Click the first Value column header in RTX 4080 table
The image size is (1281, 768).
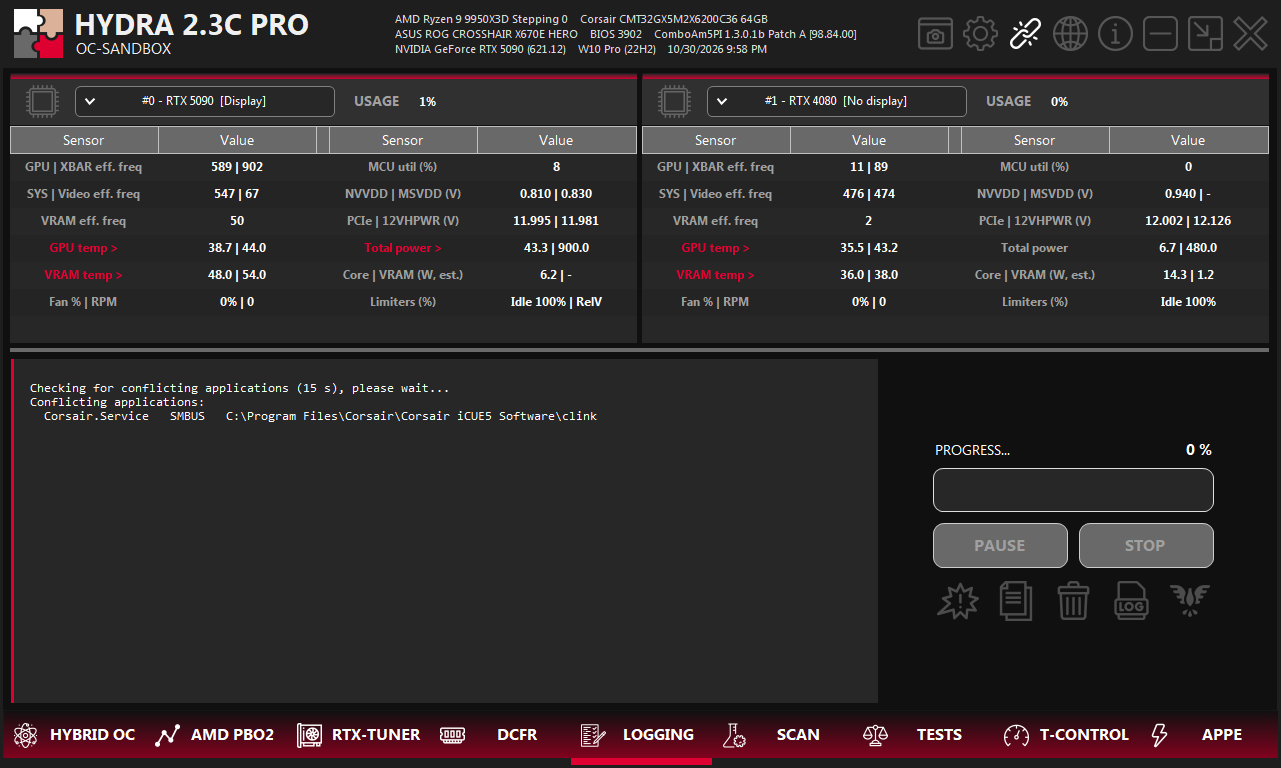pyautogui.click(x=869, y=140)
